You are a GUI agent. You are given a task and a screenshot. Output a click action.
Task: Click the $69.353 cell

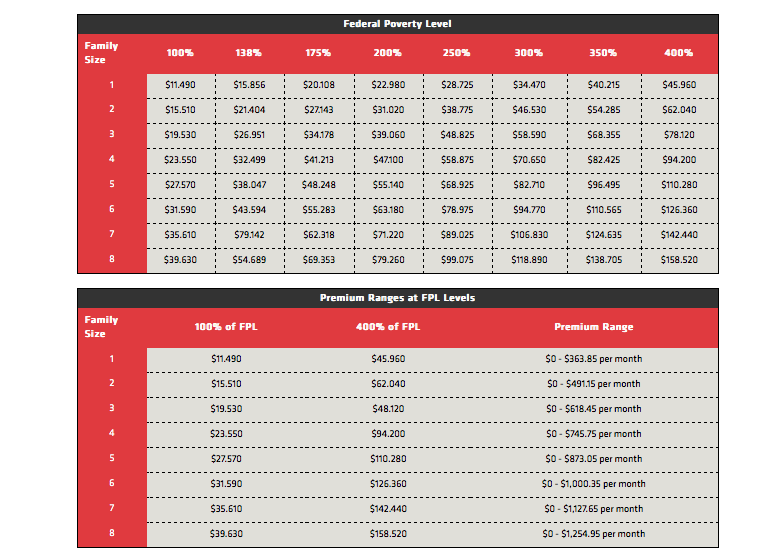(319, 260)
